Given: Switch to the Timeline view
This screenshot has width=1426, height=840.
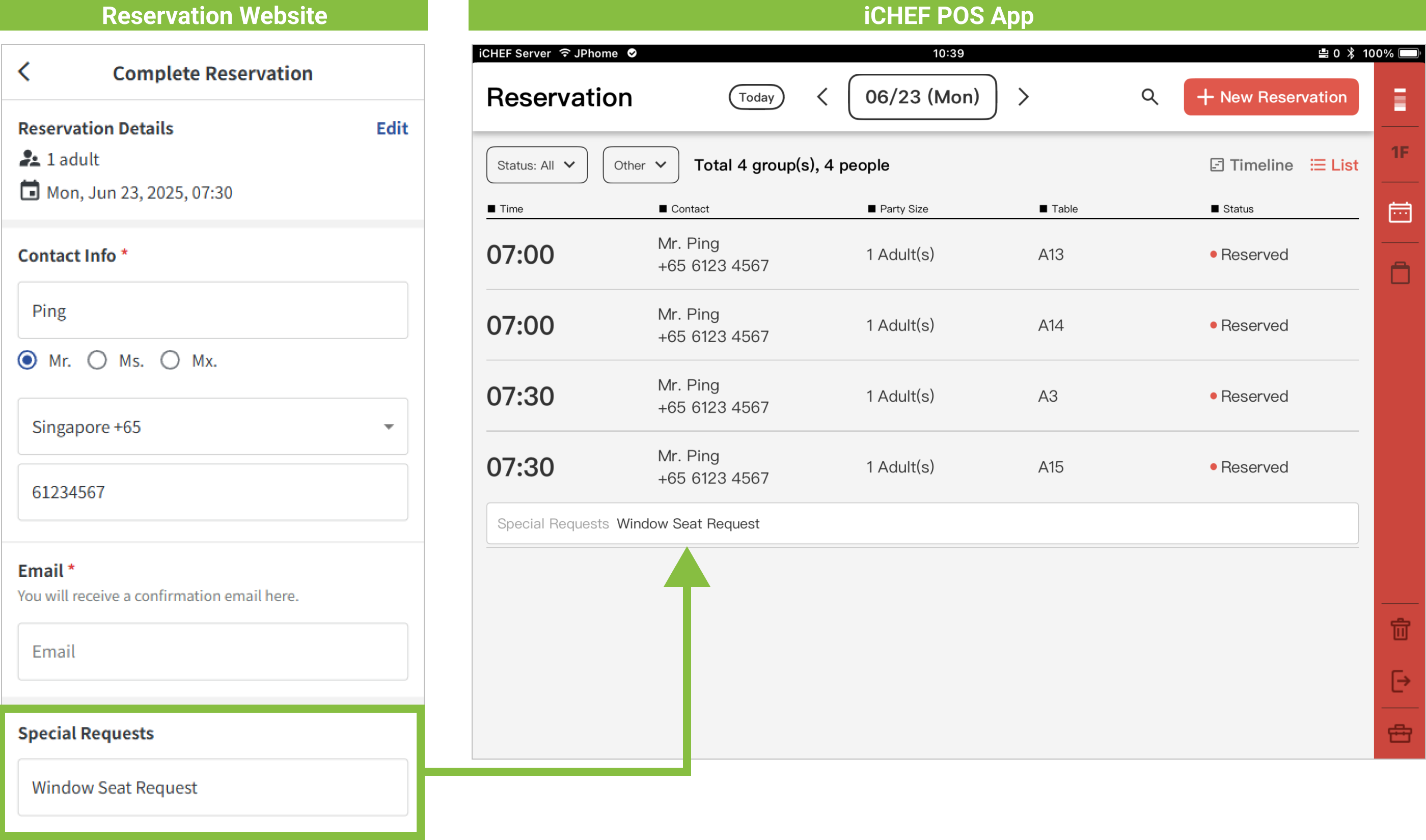Looking at the screenshot, I should [1251, 165].
